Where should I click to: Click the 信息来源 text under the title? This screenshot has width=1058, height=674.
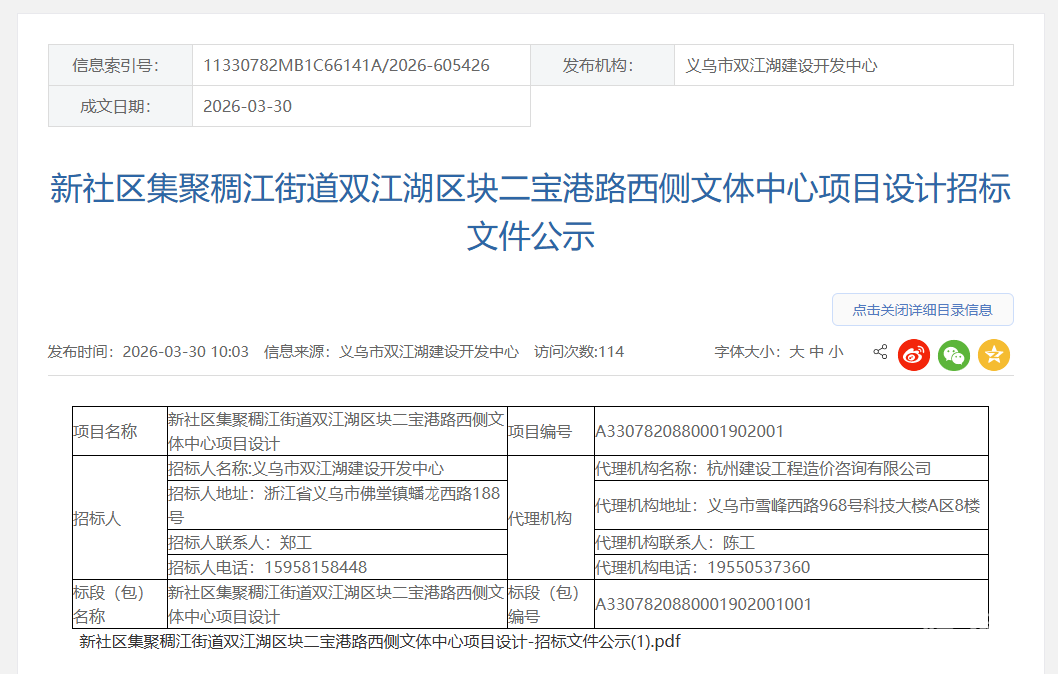pyautogui.click(x=391, y=352)
